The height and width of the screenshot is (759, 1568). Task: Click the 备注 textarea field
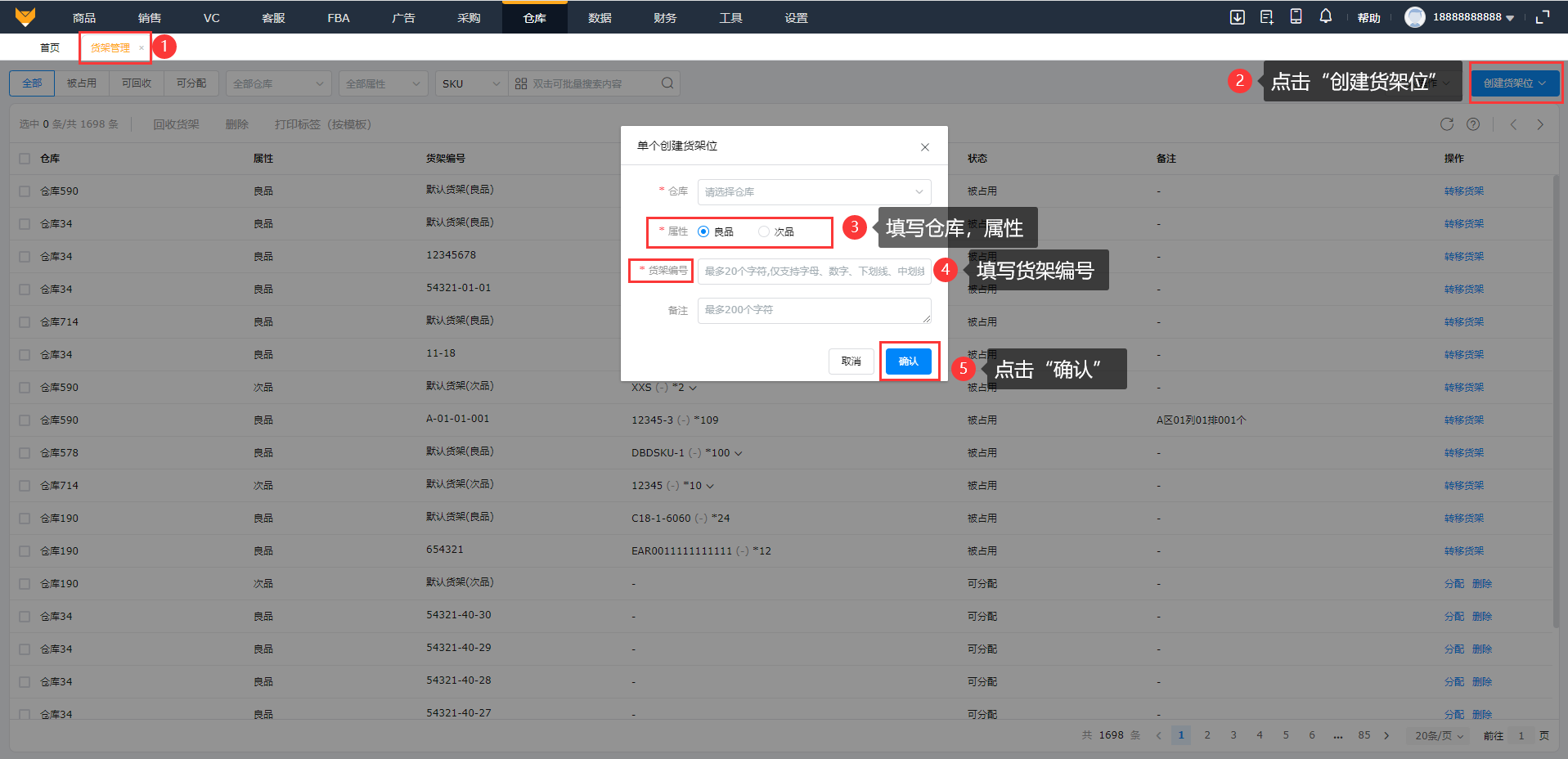tap(814, 310)
